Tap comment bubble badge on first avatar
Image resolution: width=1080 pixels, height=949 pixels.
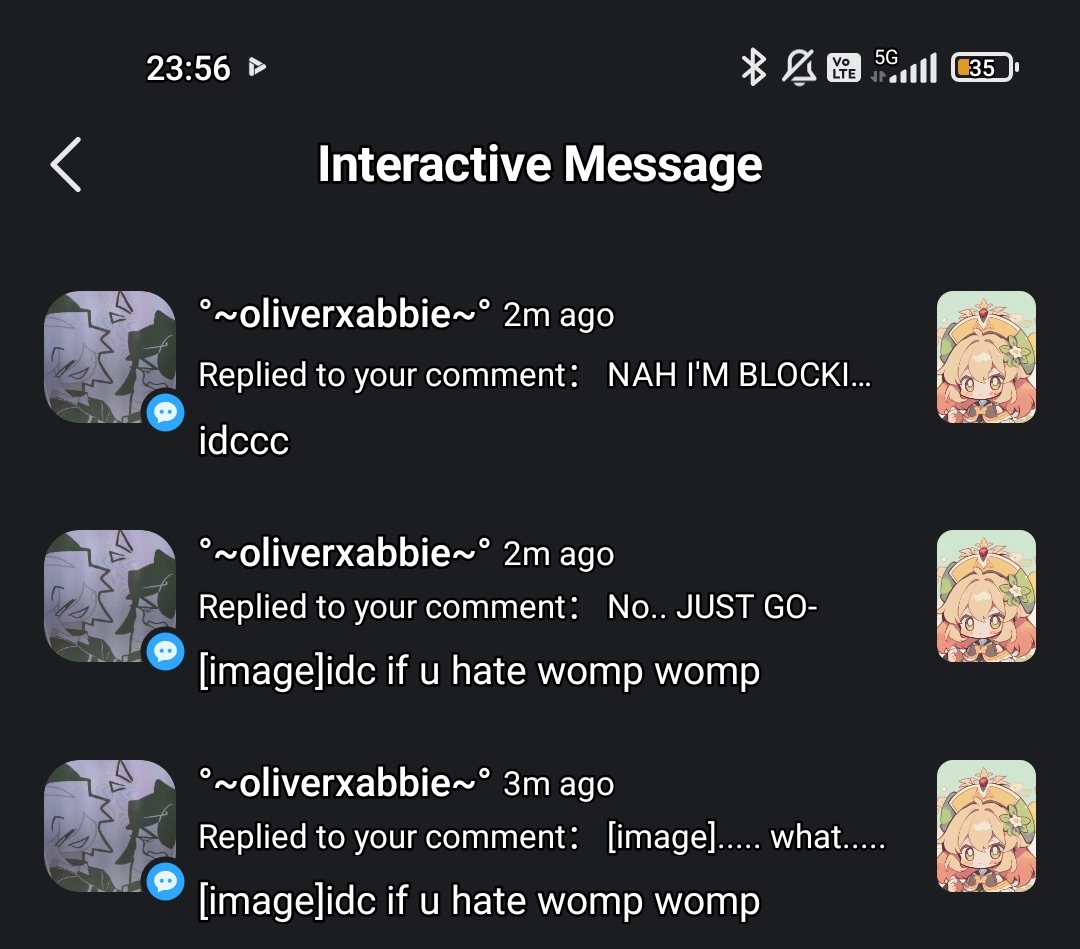click(x=165, y=413)
